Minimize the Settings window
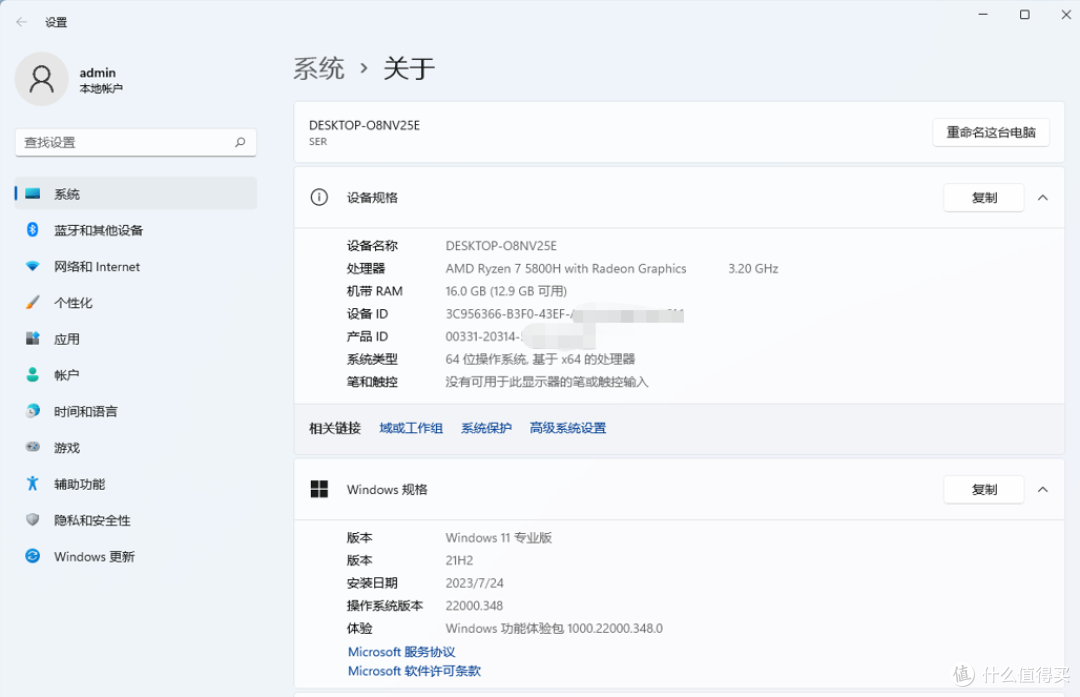 [983, 14]
